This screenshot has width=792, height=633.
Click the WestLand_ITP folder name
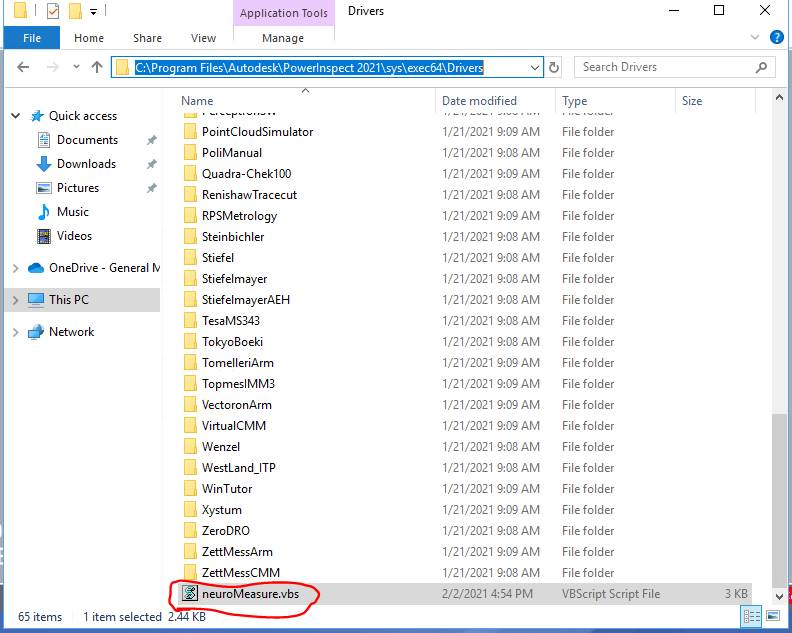click(238, 468)
